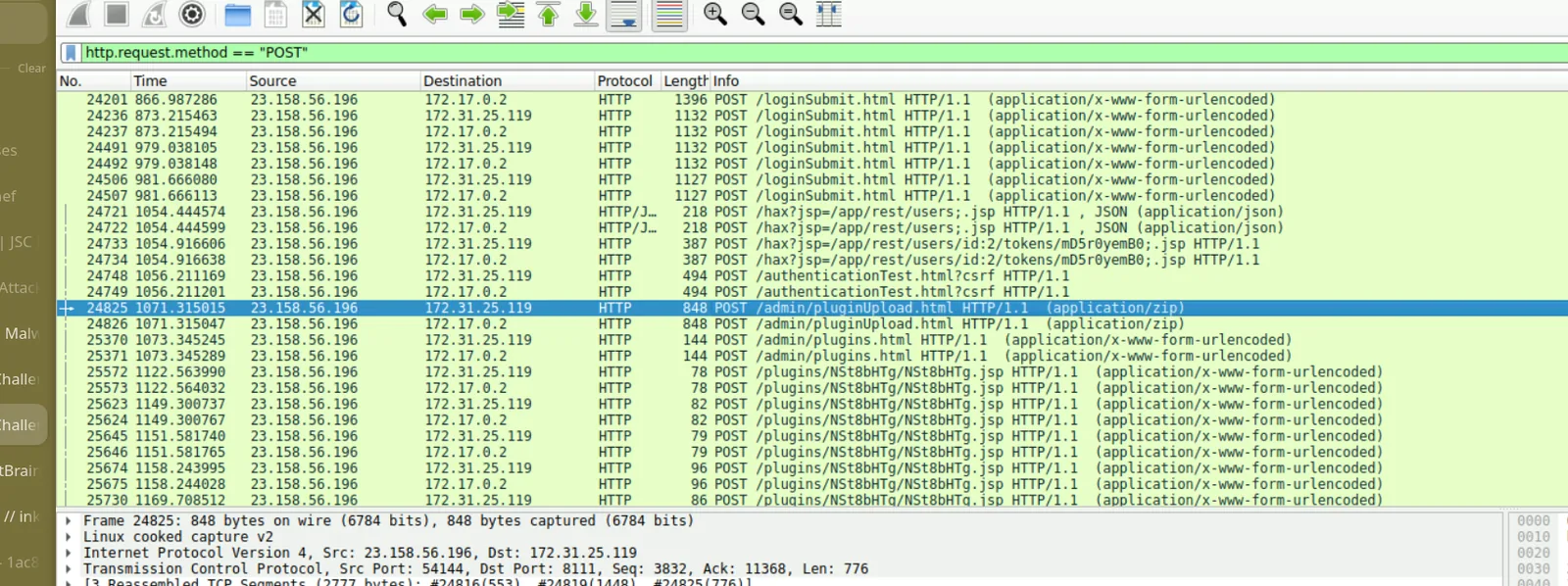This screenshot has height=586, width=1568.
Task: Sort by the Length column header
Action: point(685,81)
